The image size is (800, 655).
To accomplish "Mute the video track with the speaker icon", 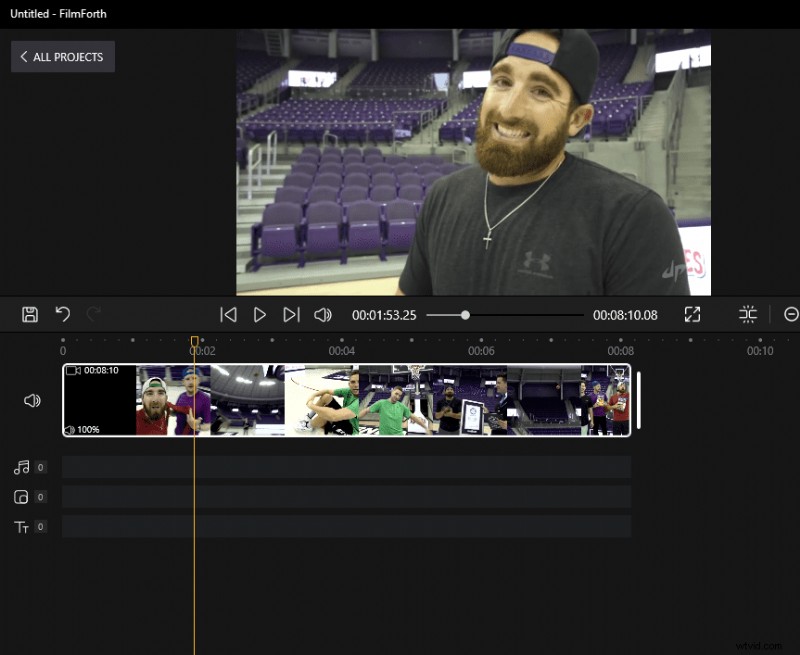I will coord(31,400).
